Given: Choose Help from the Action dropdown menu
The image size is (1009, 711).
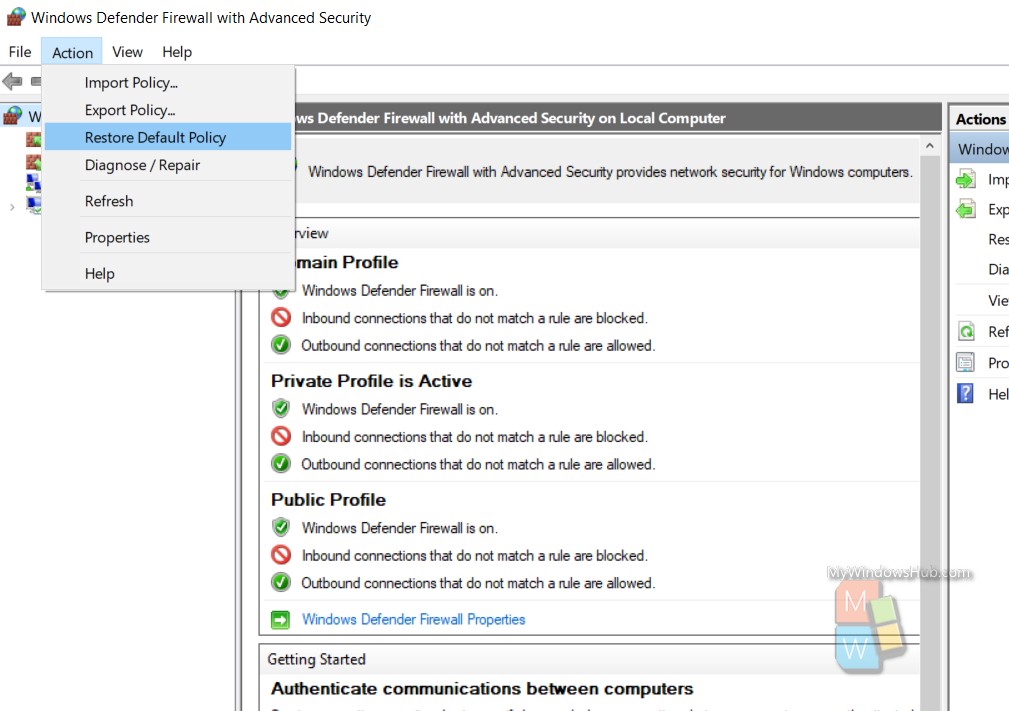Looking at the screenshot, I should tap(168, 273).
